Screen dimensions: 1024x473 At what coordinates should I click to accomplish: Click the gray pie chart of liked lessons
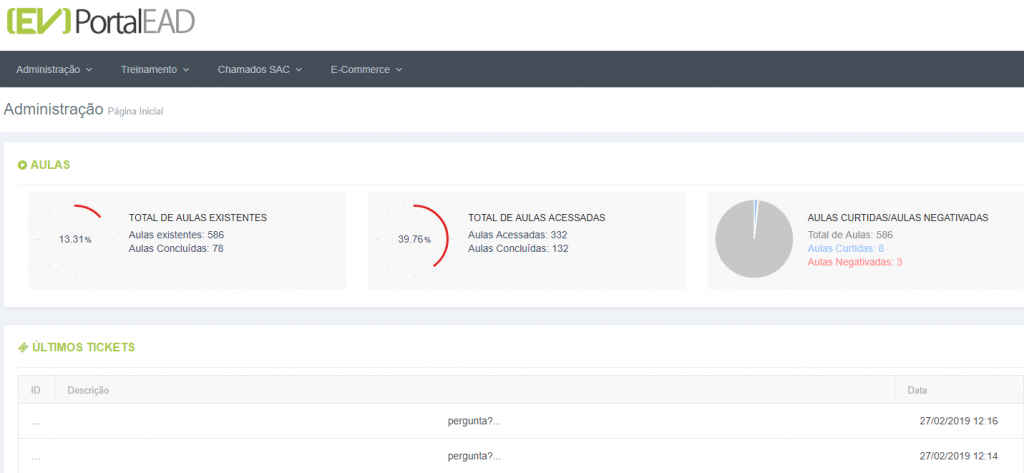(754, 239)
